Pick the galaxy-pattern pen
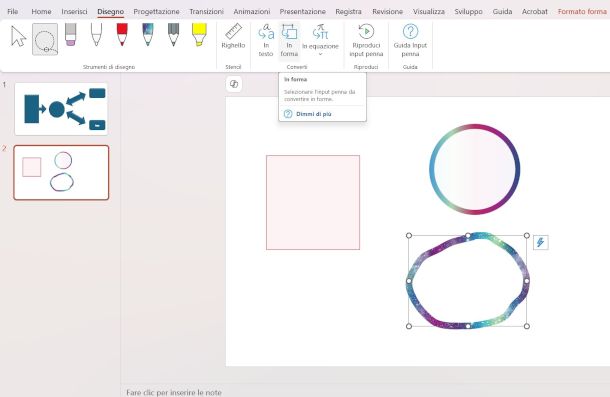The image size is (610, 397). coord(148,35)
